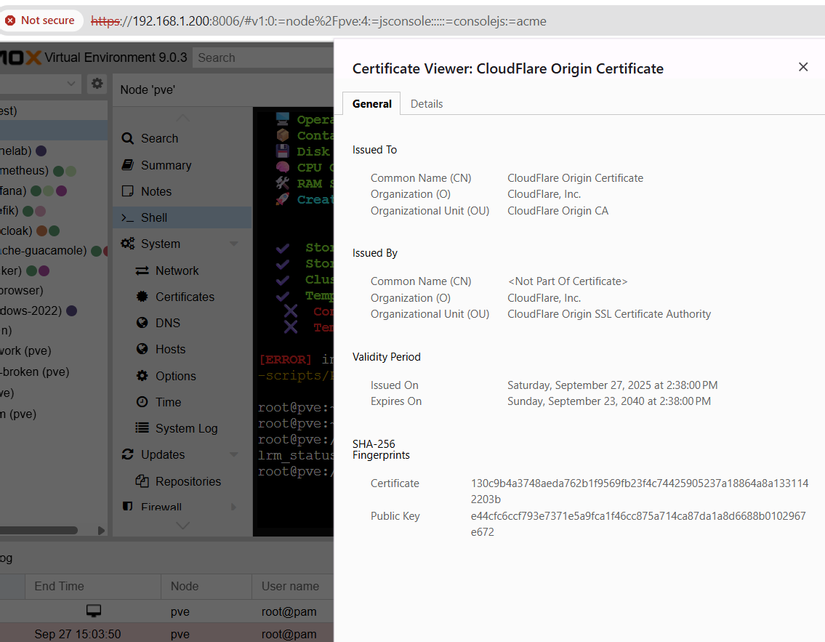Image resolution: width=825 pixels, height=642 pixels.
Task: Click the tree scrollbar right arrow
Action: coord(101,530)
